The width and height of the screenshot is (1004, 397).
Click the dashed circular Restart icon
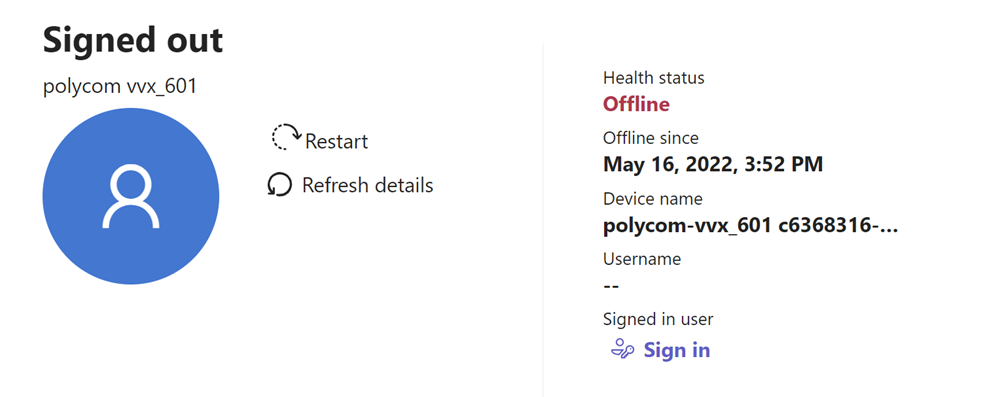click(286, 138)
